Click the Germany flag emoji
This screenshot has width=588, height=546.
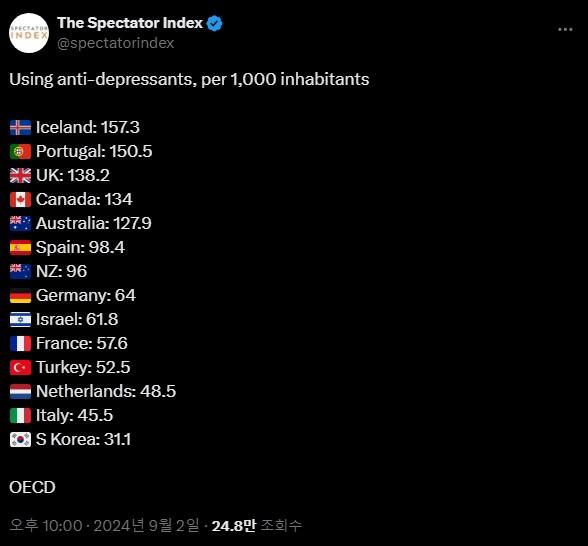(20, 296)
